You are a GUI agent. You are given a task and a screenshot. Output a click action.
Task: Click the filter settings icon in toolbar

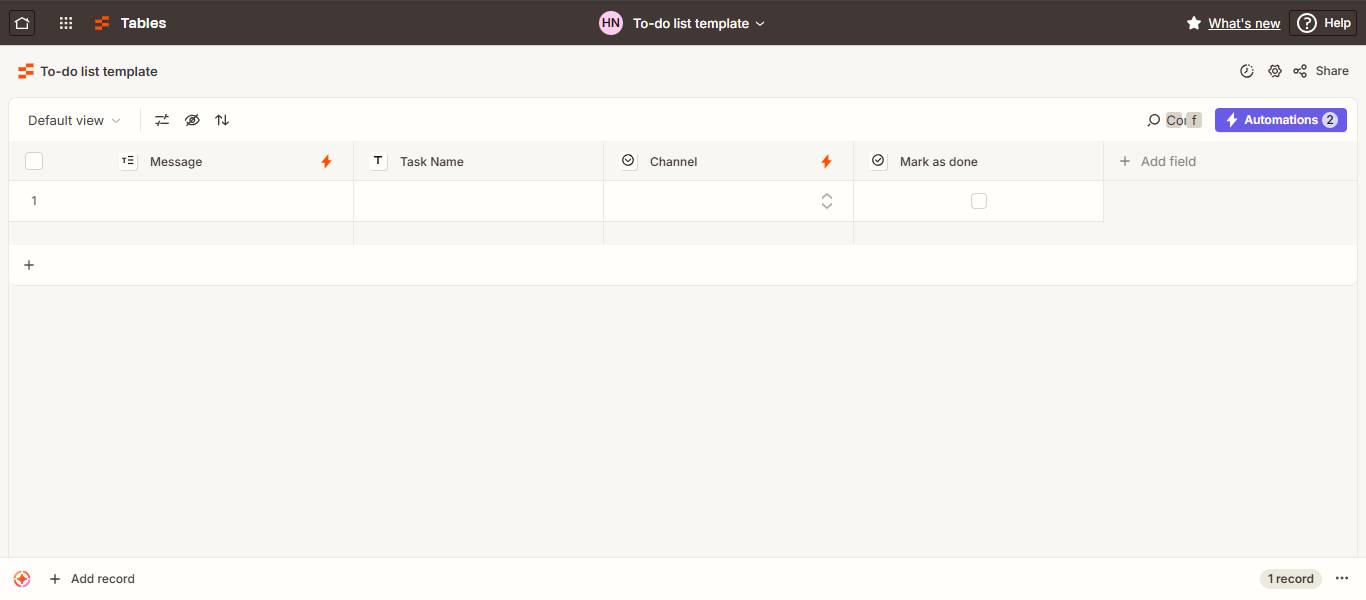(x=162, y=120)
